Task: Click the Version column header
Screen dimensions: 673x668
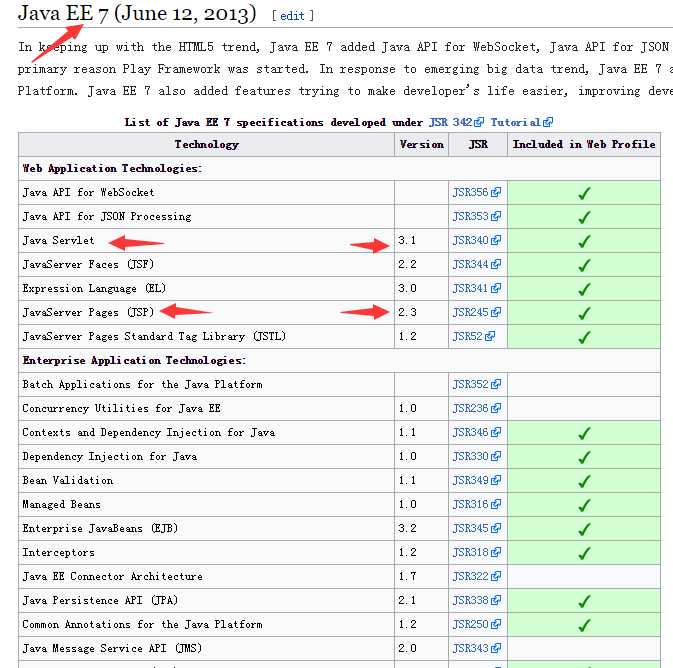Action: click(x=421, y=145)
